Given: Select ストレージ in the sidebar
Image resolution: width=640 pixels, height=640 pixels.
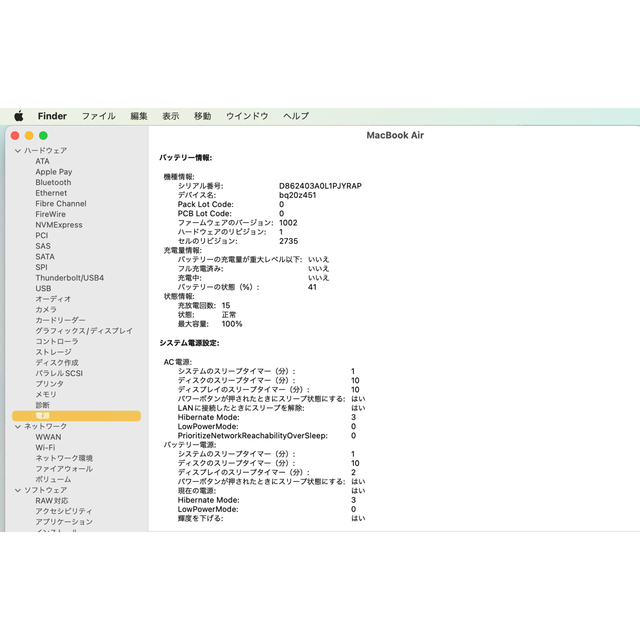Looking at the screenshot, I should coord(53,352).
